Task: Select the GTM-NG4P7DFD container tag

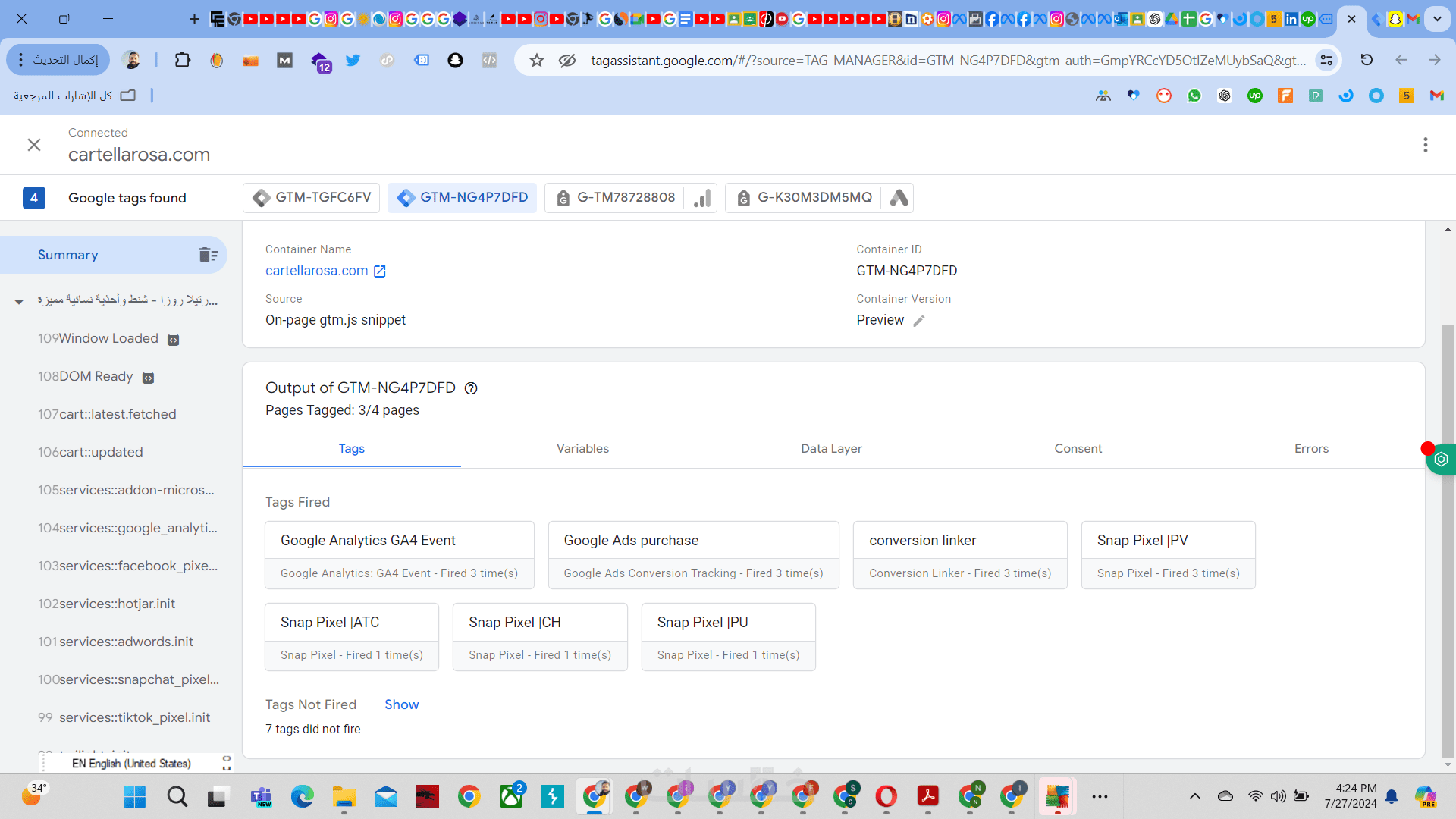Action: pyautogui.click(x=463, y=198)
